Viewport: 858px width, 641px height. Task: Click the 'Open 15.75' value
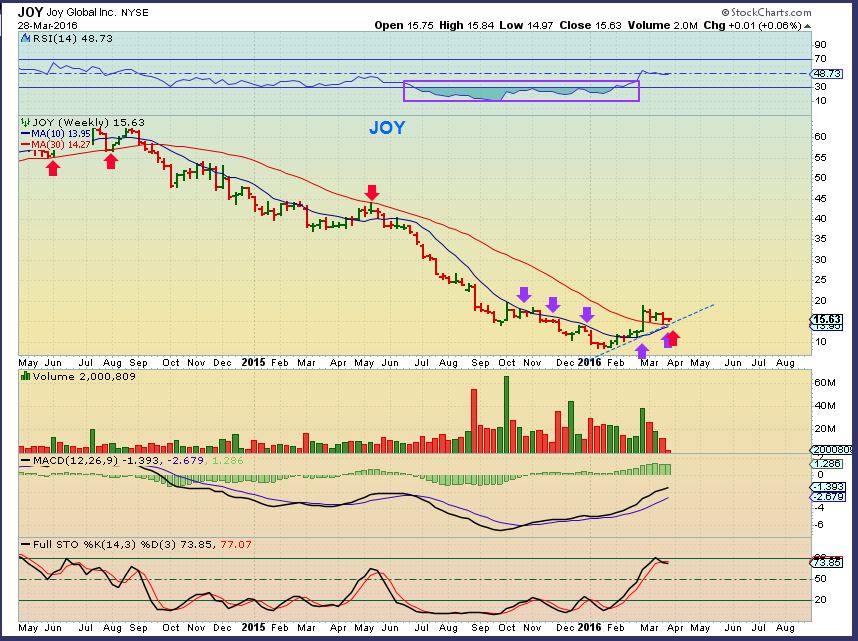[404, 25]
